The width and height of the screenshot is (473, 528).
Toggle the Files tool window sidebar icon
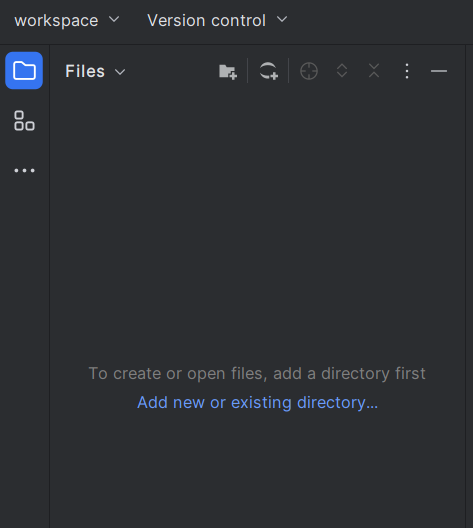click(24, 70)
